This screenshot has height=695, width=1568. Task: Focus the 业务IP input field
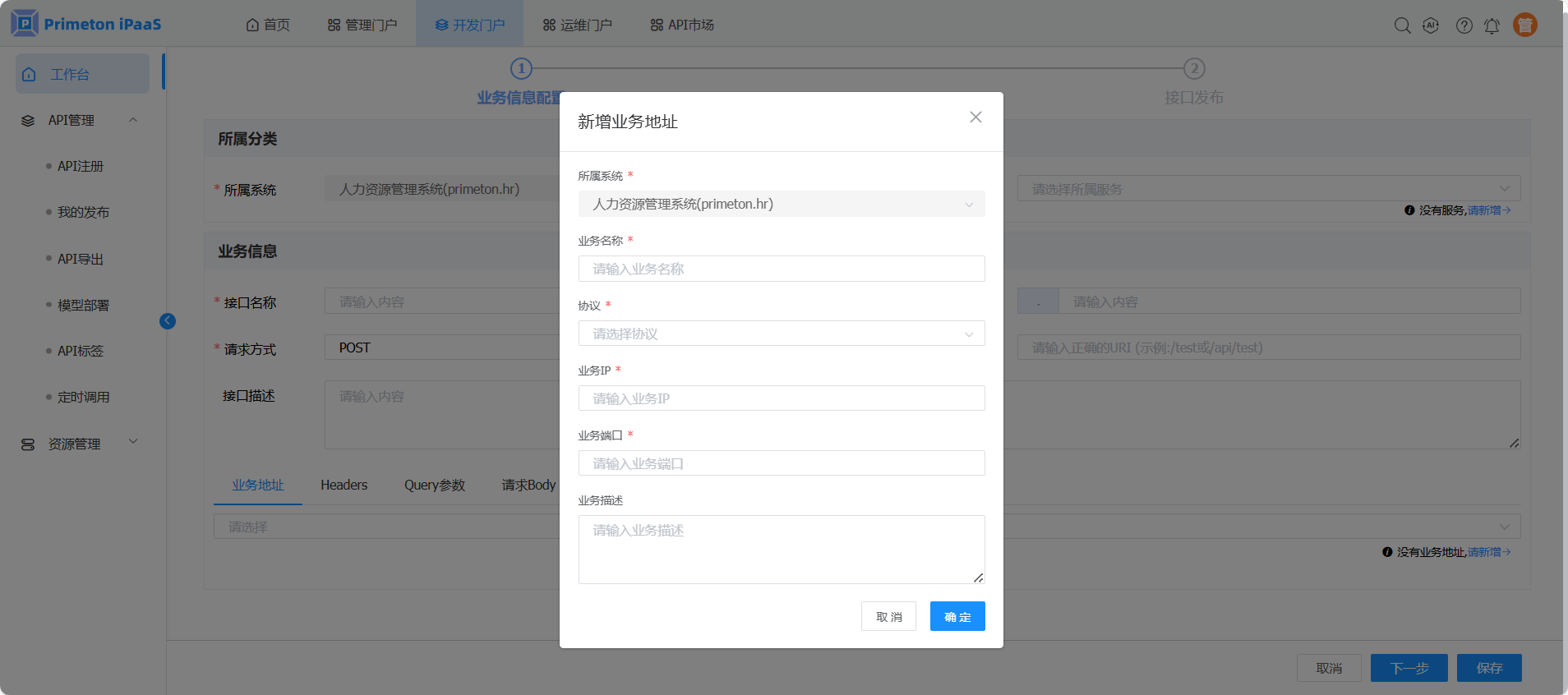781,398
